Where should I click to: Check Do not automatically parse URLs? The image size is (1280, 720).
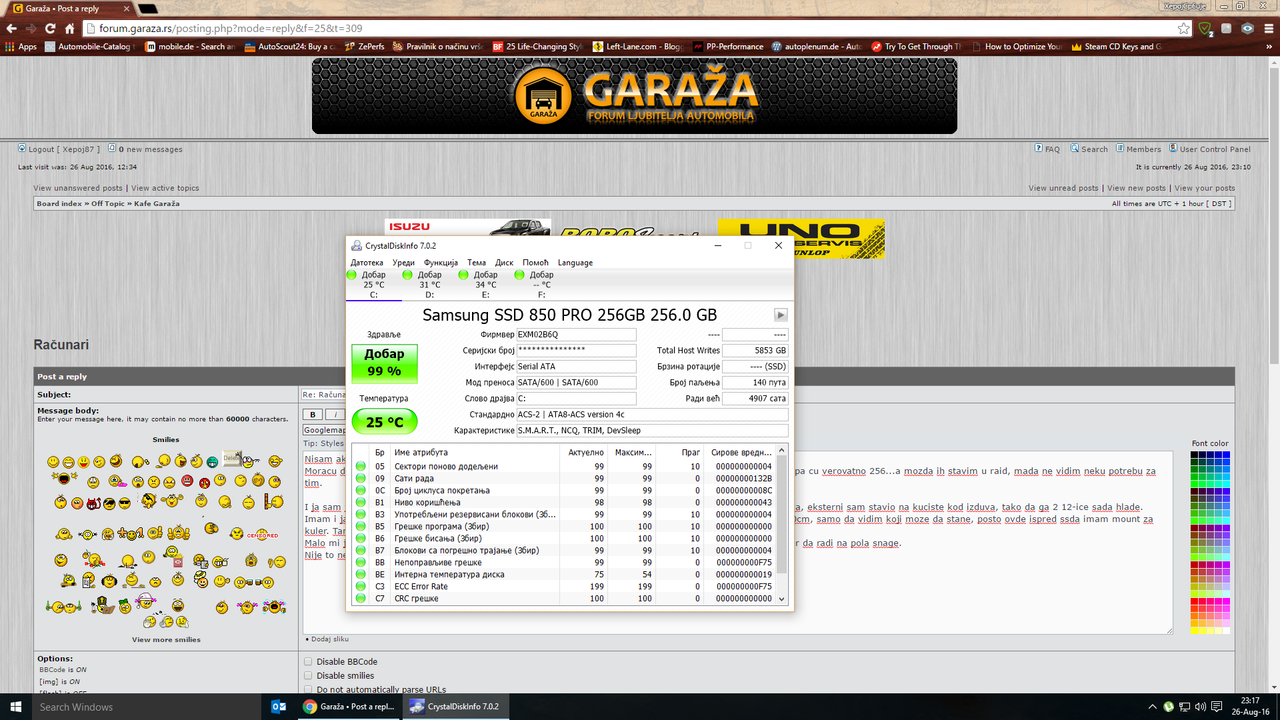coord(308,689)
